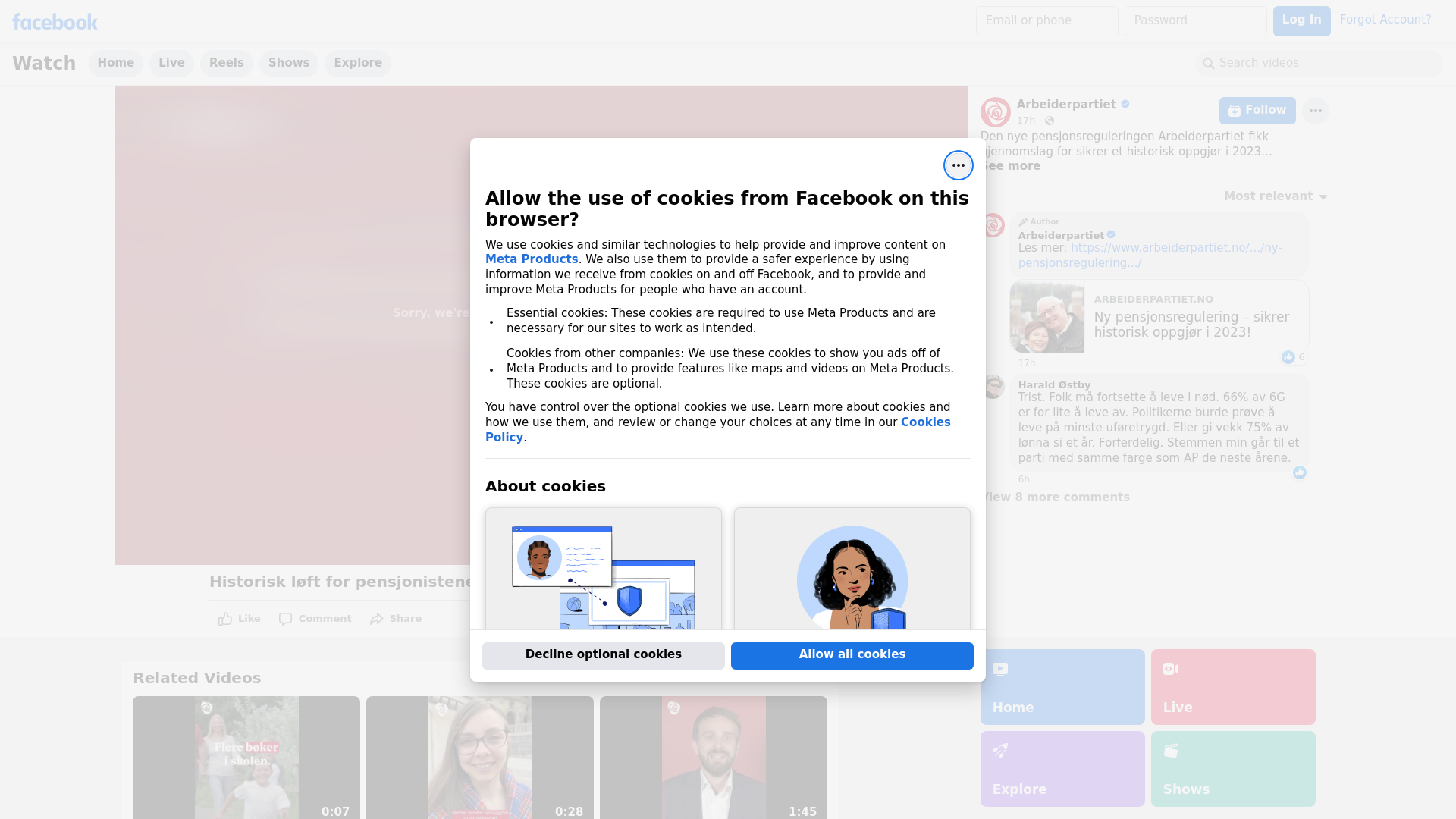
Task: Click Decline optional cookies button
Action: [x=604, y=655]
